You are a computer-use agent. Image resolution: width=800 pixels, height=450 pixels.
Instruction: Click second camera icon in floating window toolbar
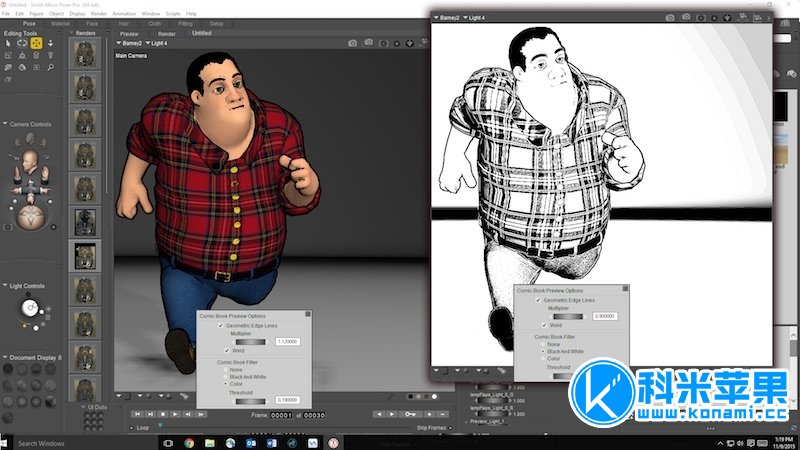click(x=686, y=17)
